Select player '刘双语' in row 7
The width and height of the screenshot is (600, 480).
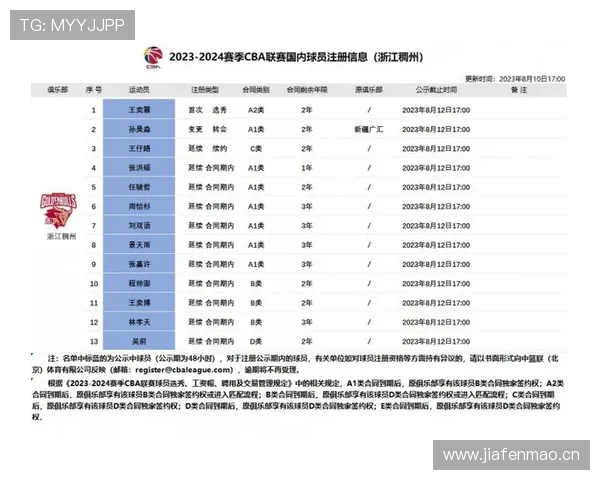pos(139,225)
